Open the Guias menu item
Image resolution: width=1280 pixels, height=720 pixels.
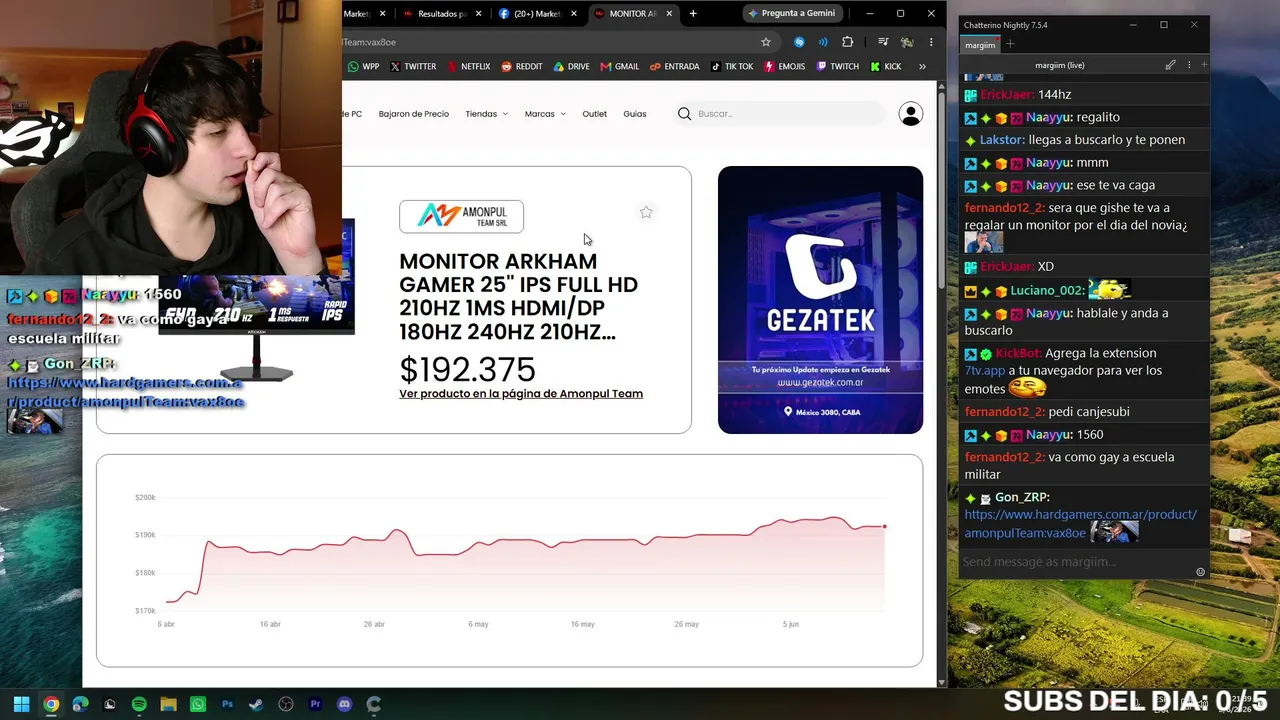635,114
